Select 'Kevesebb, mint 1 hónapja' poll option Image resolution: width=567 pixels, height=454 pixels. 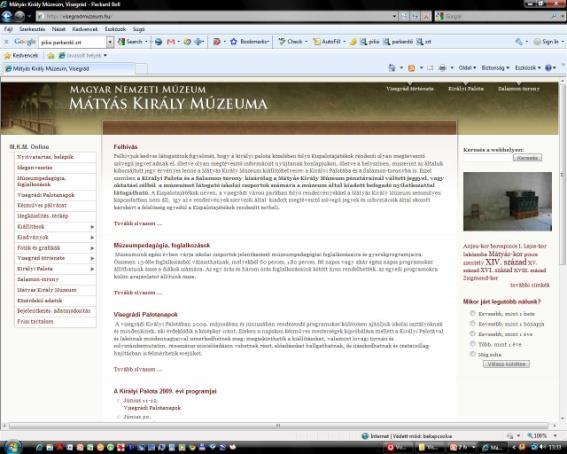pyautogui.click(x=472, y=324)
